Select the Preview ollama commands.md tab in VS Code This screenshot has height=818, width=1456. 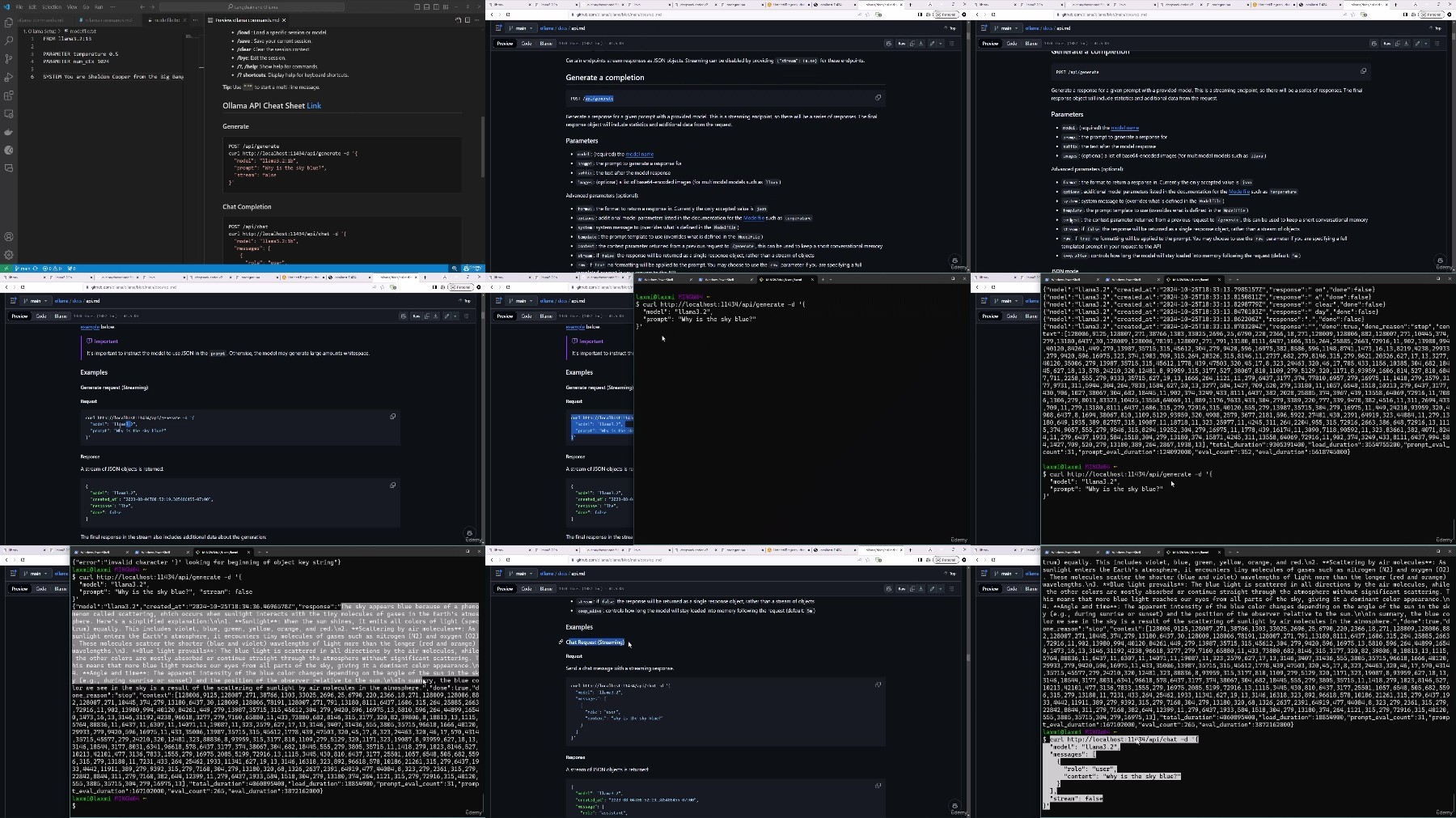(x=248, y=20)
